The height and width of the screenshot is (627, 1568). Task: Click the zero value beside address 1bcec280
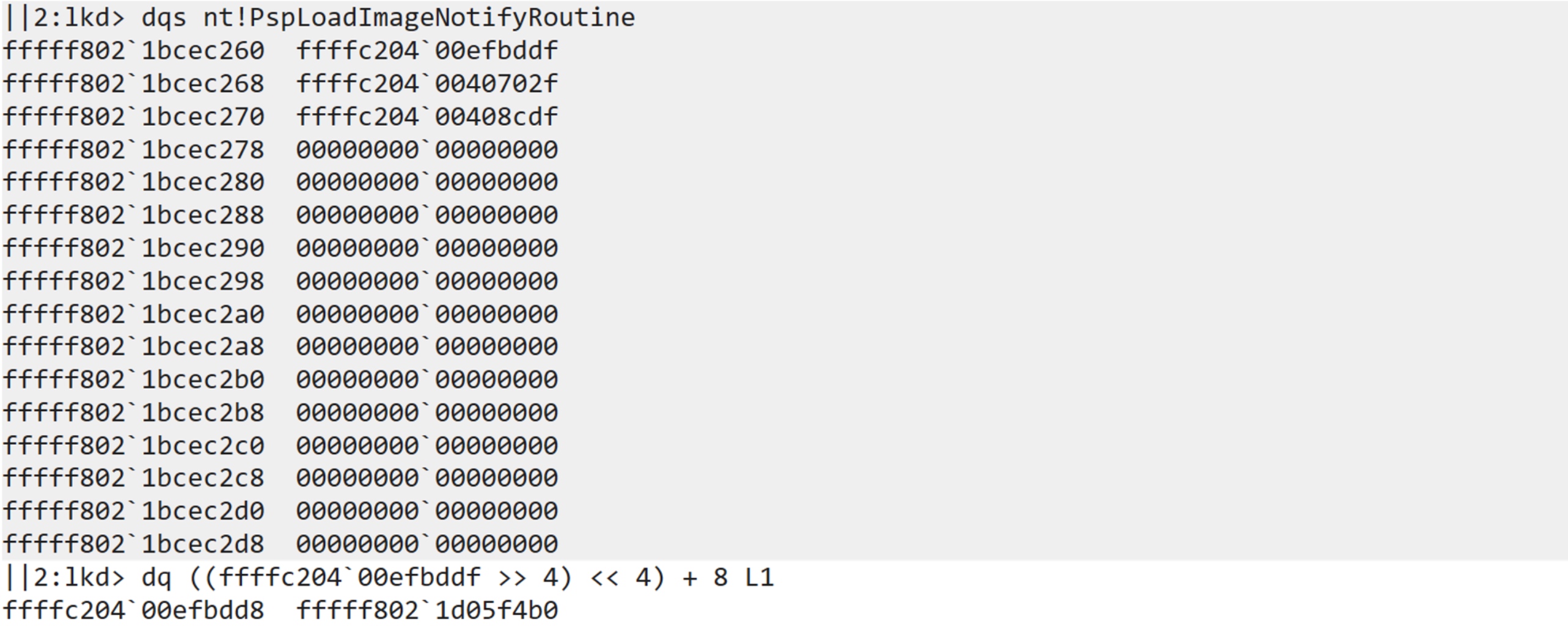coord(427,182)
